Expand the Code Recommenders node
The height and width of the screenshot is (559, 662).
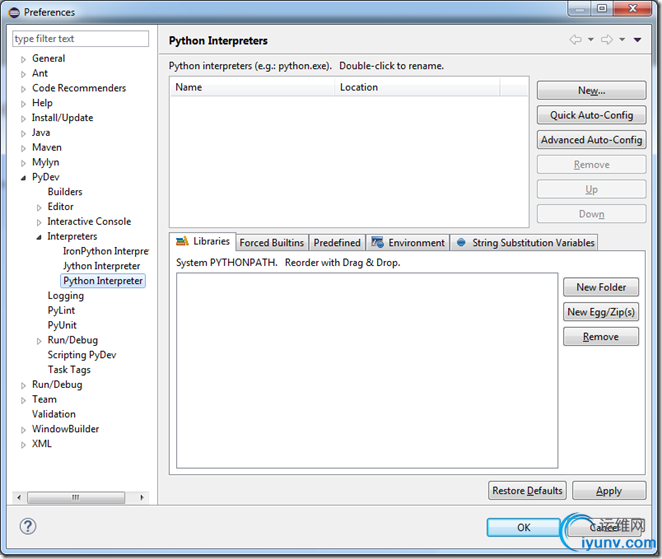[23, 89]
